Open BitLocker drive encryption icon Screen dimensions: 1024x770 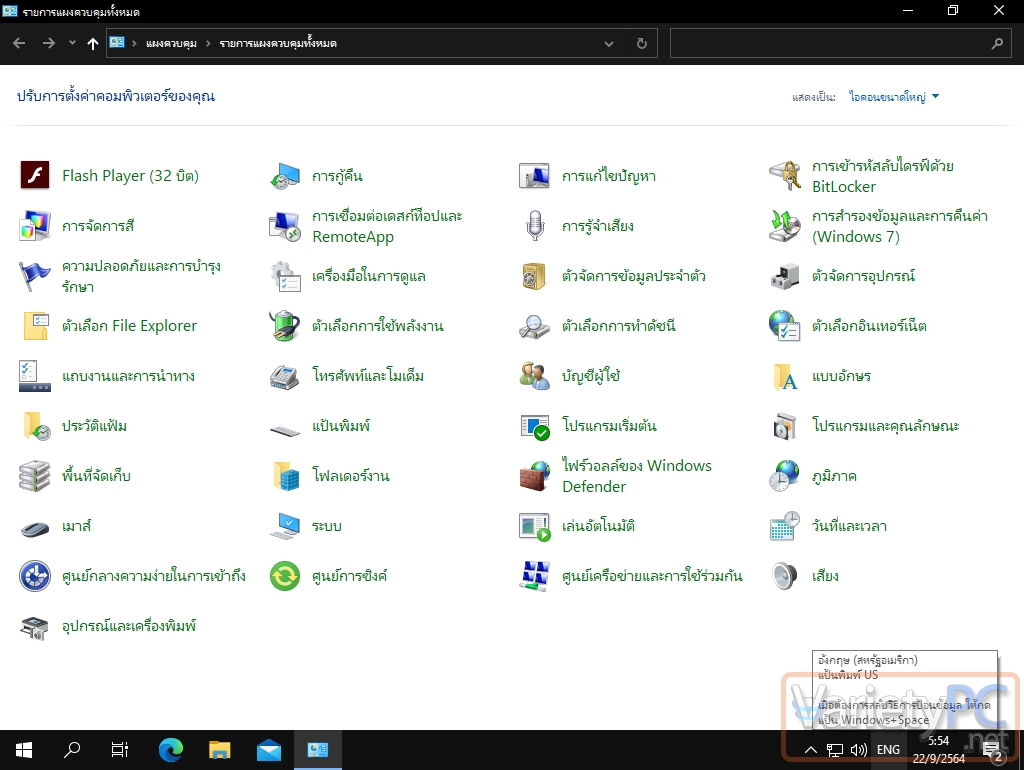[785, 176]
